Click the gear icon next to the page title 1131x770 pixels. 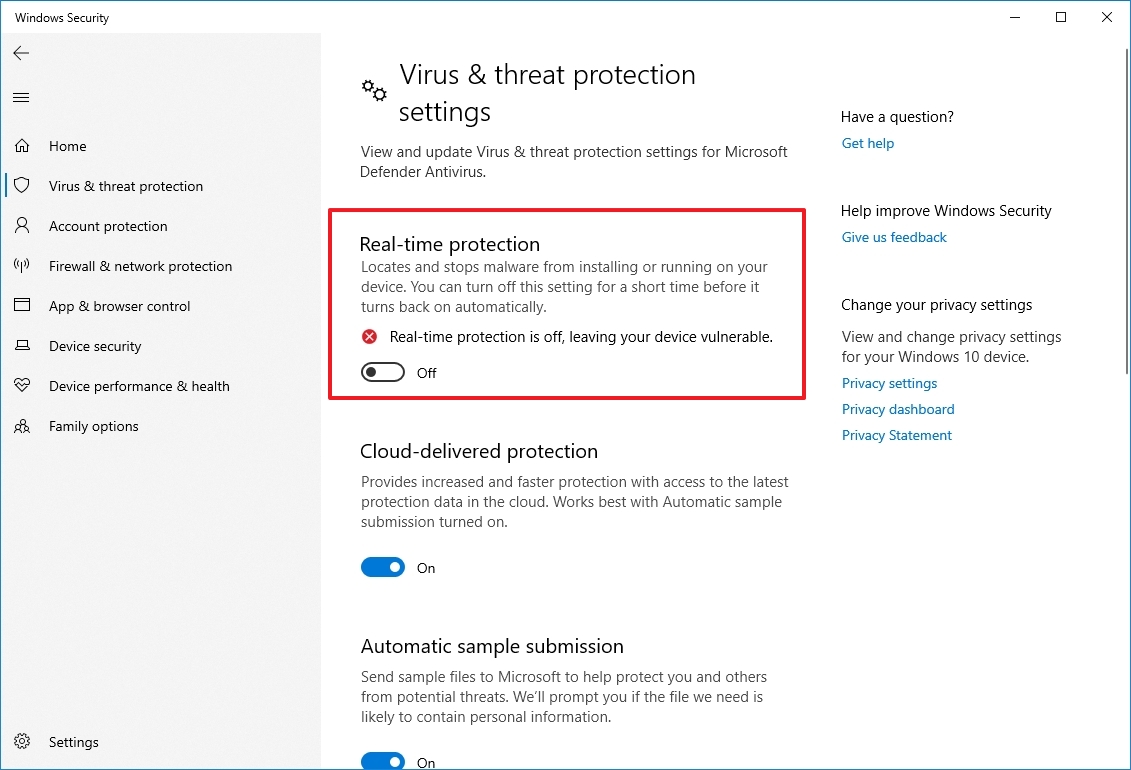[x=373, y=91]
